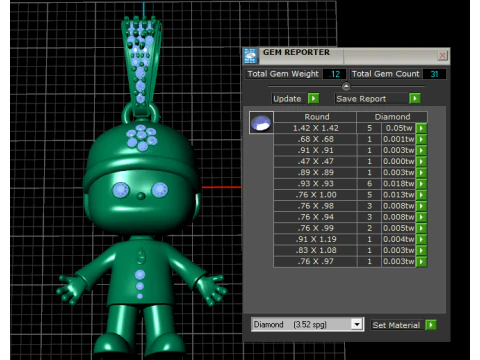The width and height of the screenshot is (480, 360).
Task: Click the green arrow next to Update
Action: 313,99
